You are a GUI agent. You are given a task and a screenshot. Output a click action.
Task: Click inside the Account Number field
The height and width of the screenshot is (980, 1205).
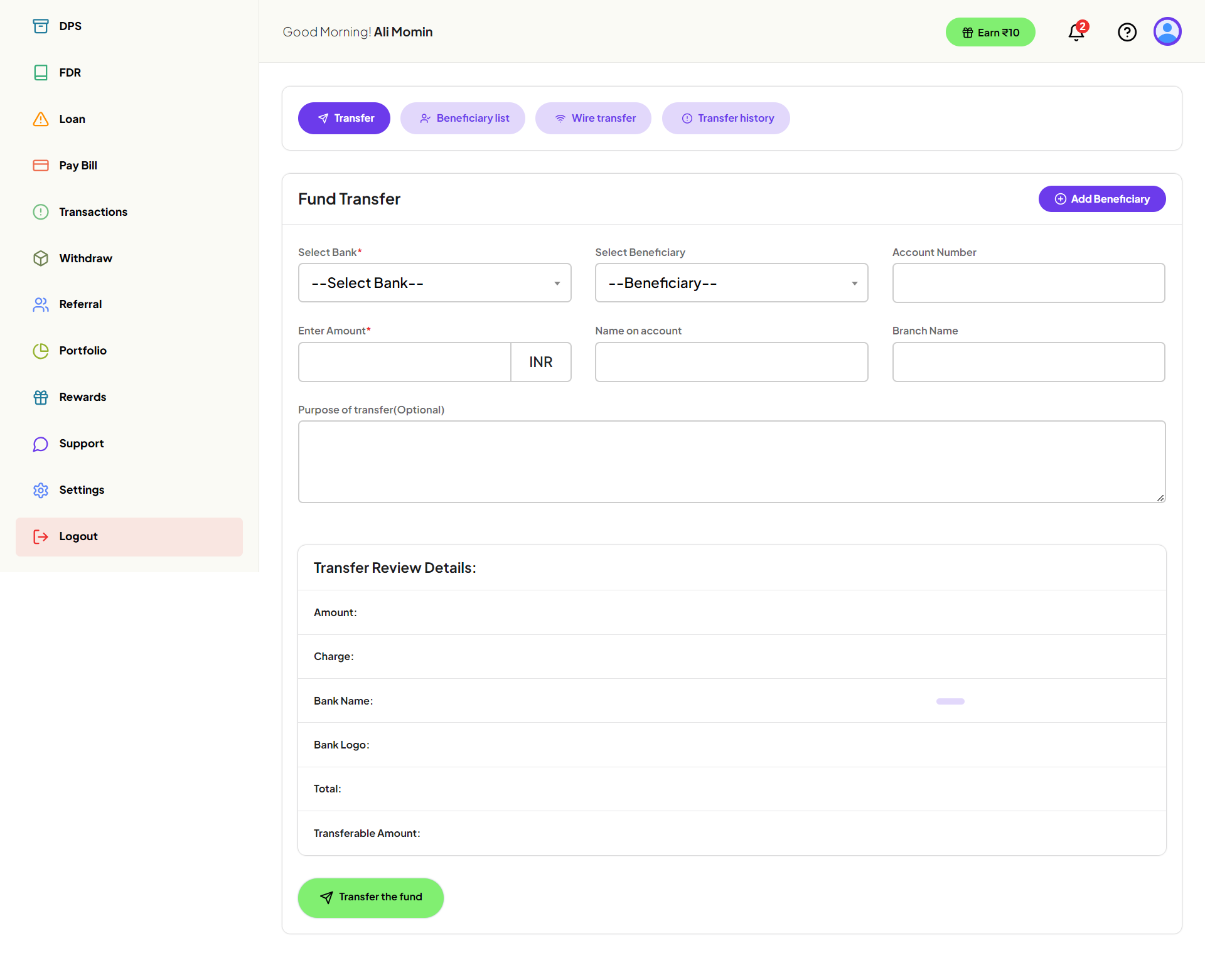click(x=1028, y=282)
